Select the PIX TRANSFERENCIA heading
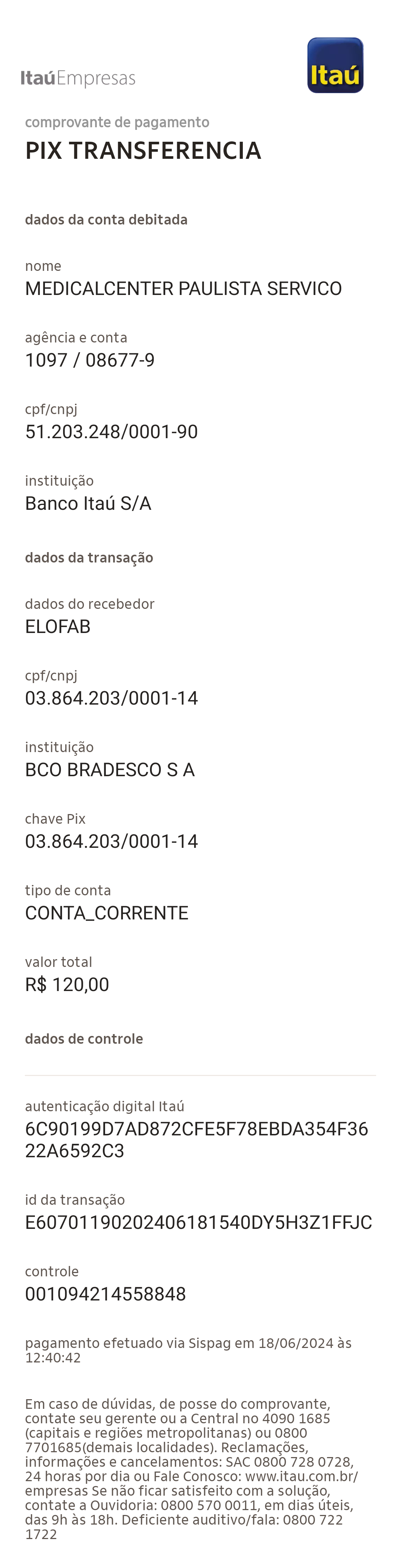The image size is (401, 1568). 143,151
